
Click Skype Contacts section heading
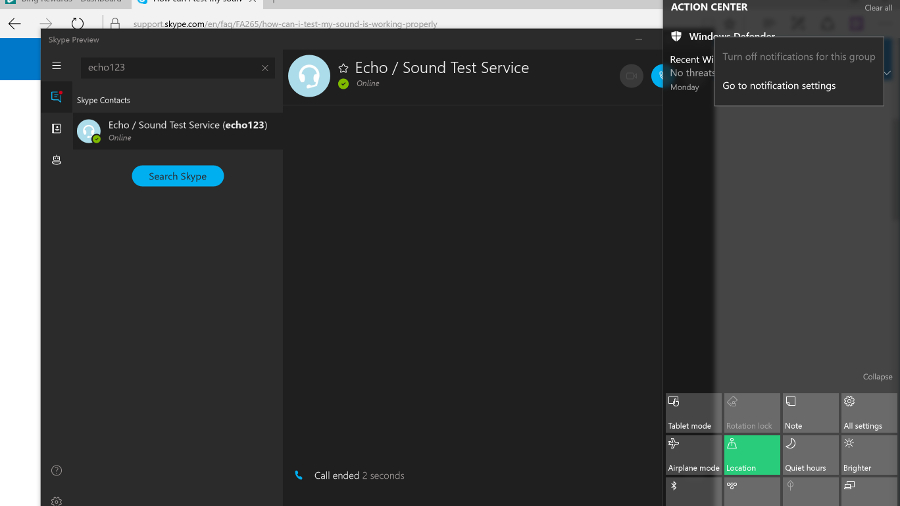click(x=103, y=100)
